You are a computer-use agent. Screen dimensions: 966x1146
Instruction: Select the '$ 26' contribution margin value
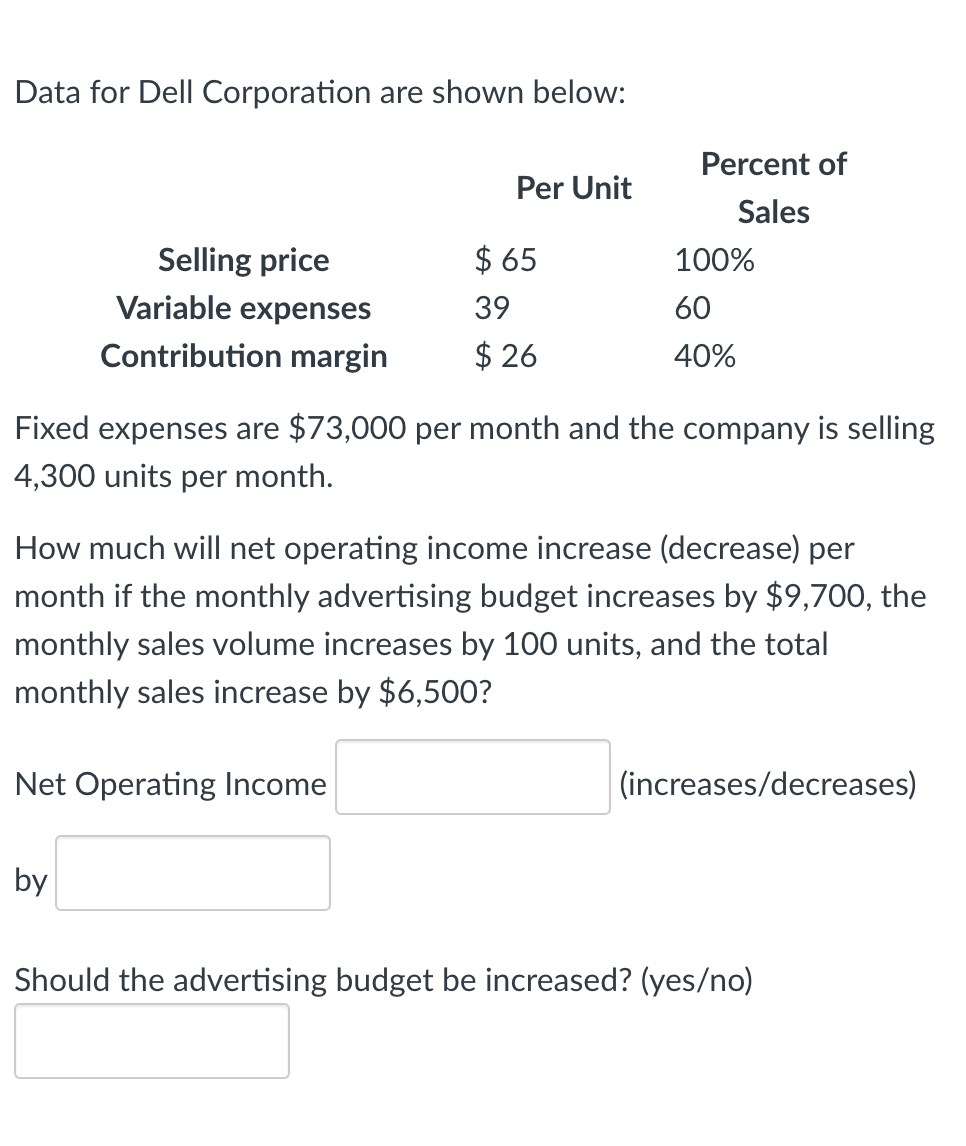point(505,356)
